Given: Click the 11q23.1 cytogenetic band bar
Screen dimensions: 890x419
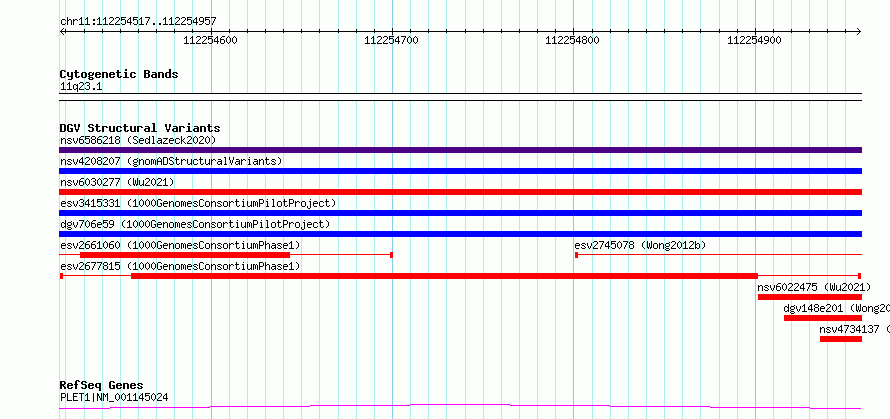Looking at the screenshot, I should (x=460, y=97).
